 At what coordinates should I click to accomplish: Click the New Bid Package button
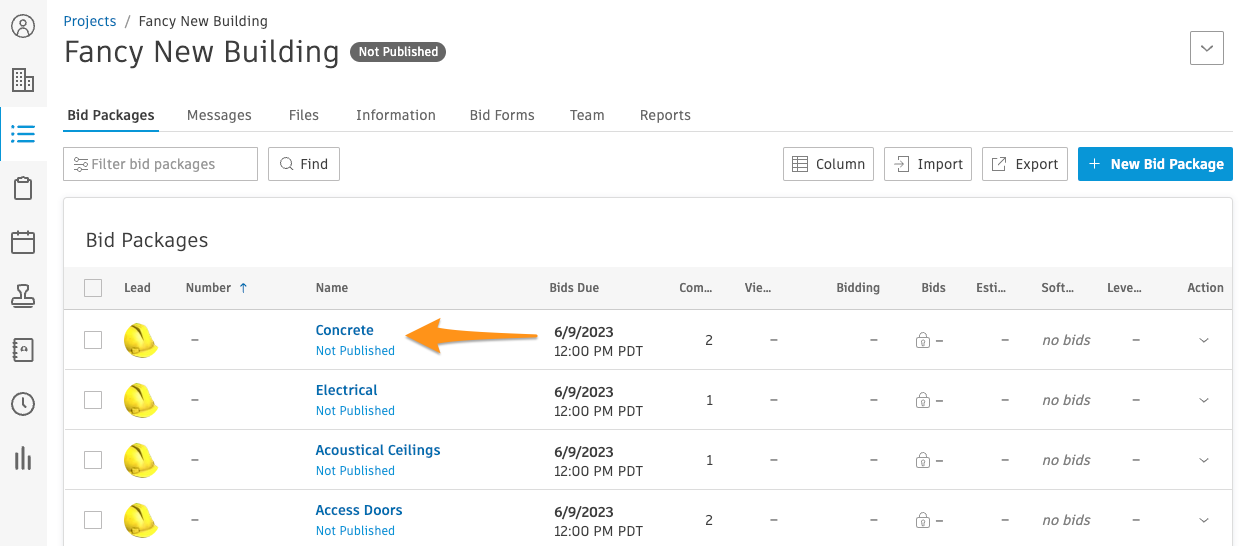pos(1155,164)
